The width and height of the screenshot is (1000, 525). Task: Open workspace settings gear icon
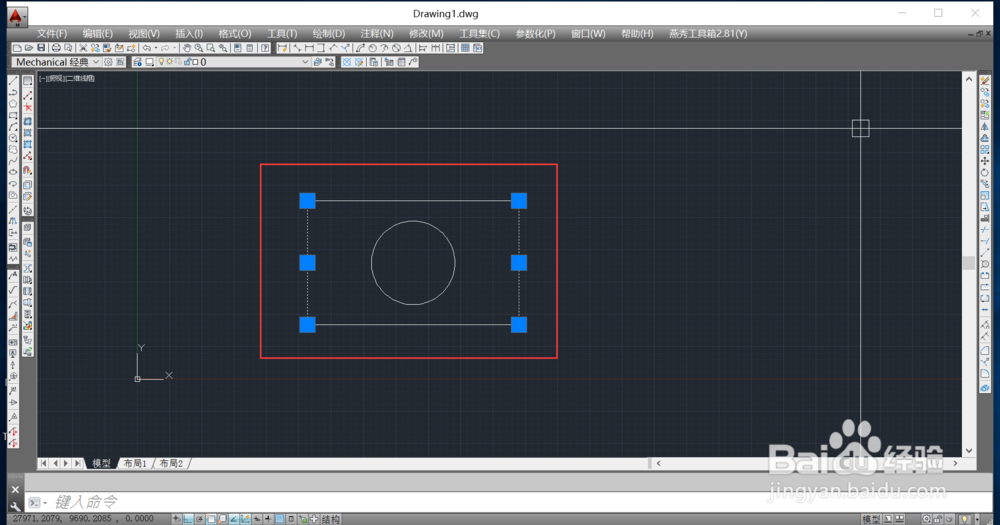[x=108, y=62]
